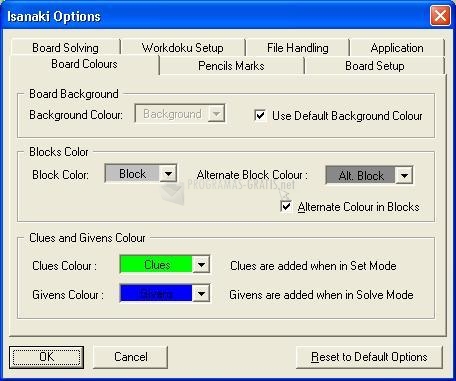Screen dimensions: 456x381
Task: Switch to the Board Solving tab
Action: pyautogui.click(x=65, y=48)
